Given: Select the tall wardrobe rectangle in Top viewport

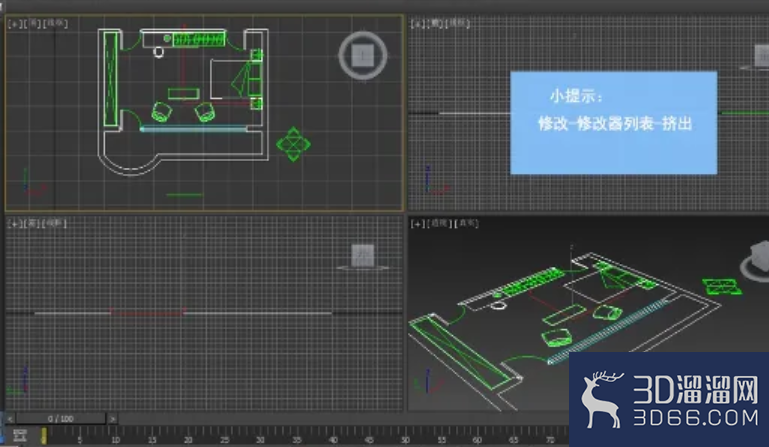Looking at the screenshot, I should tap(111, 79).
